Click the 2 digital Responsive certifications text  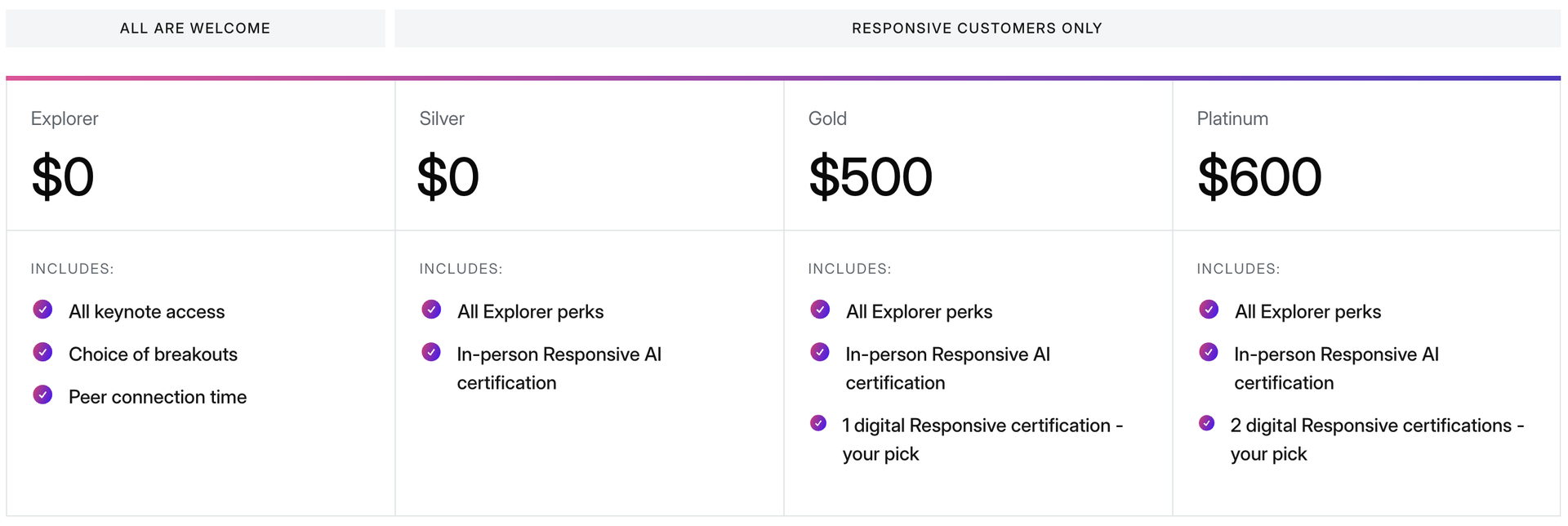click(1378, 439)
